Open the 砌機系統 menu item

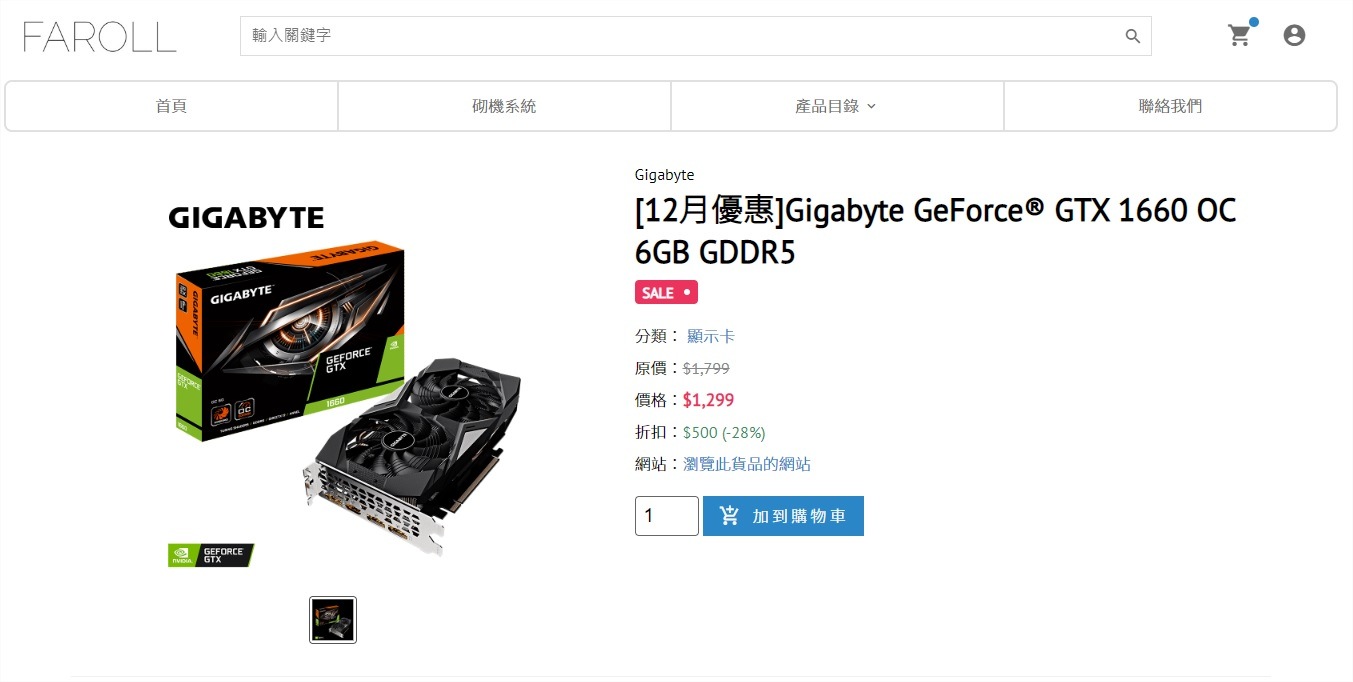[504, 106]
